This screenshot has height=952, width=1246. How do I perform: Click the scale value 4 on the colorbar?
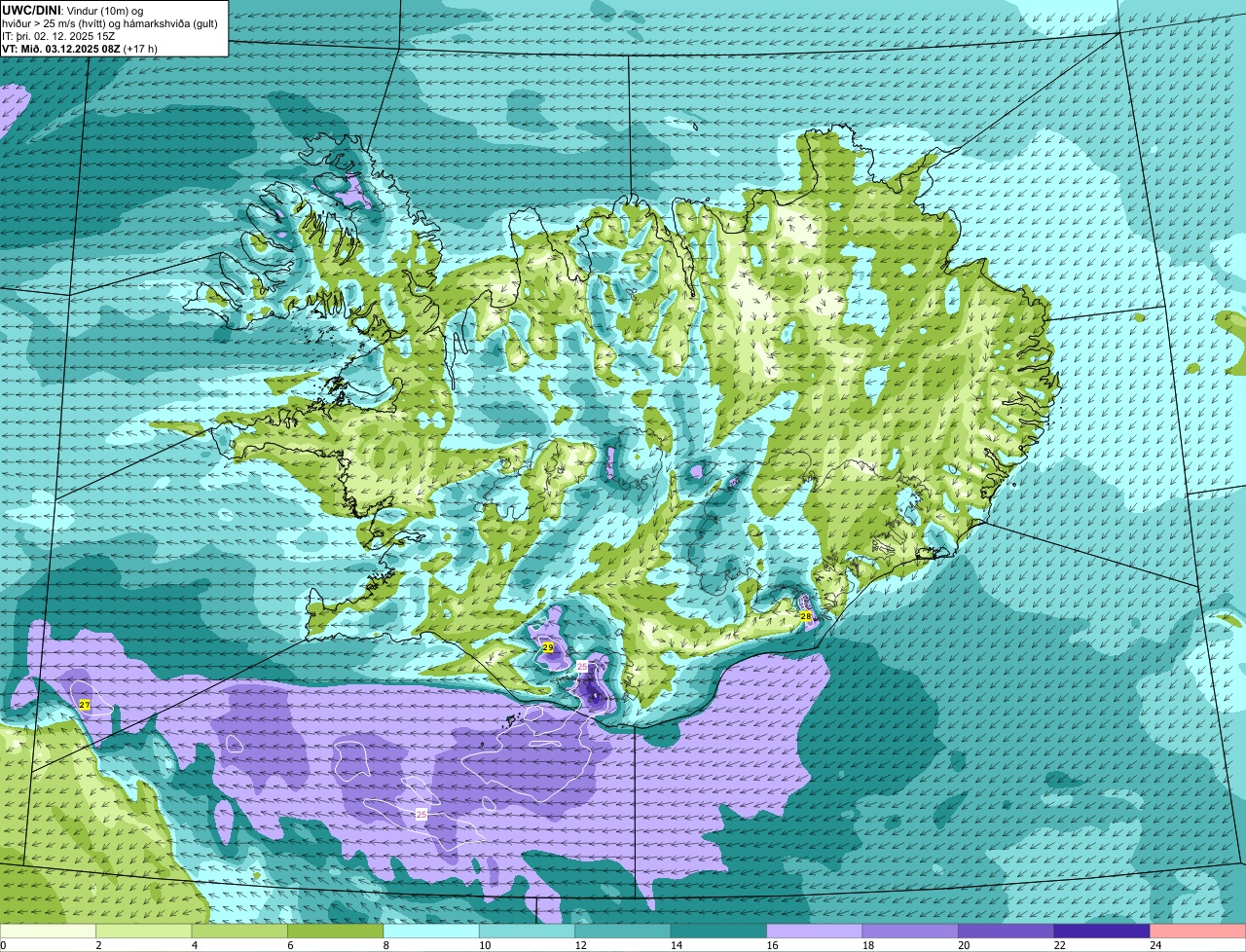tap(194, 945)
